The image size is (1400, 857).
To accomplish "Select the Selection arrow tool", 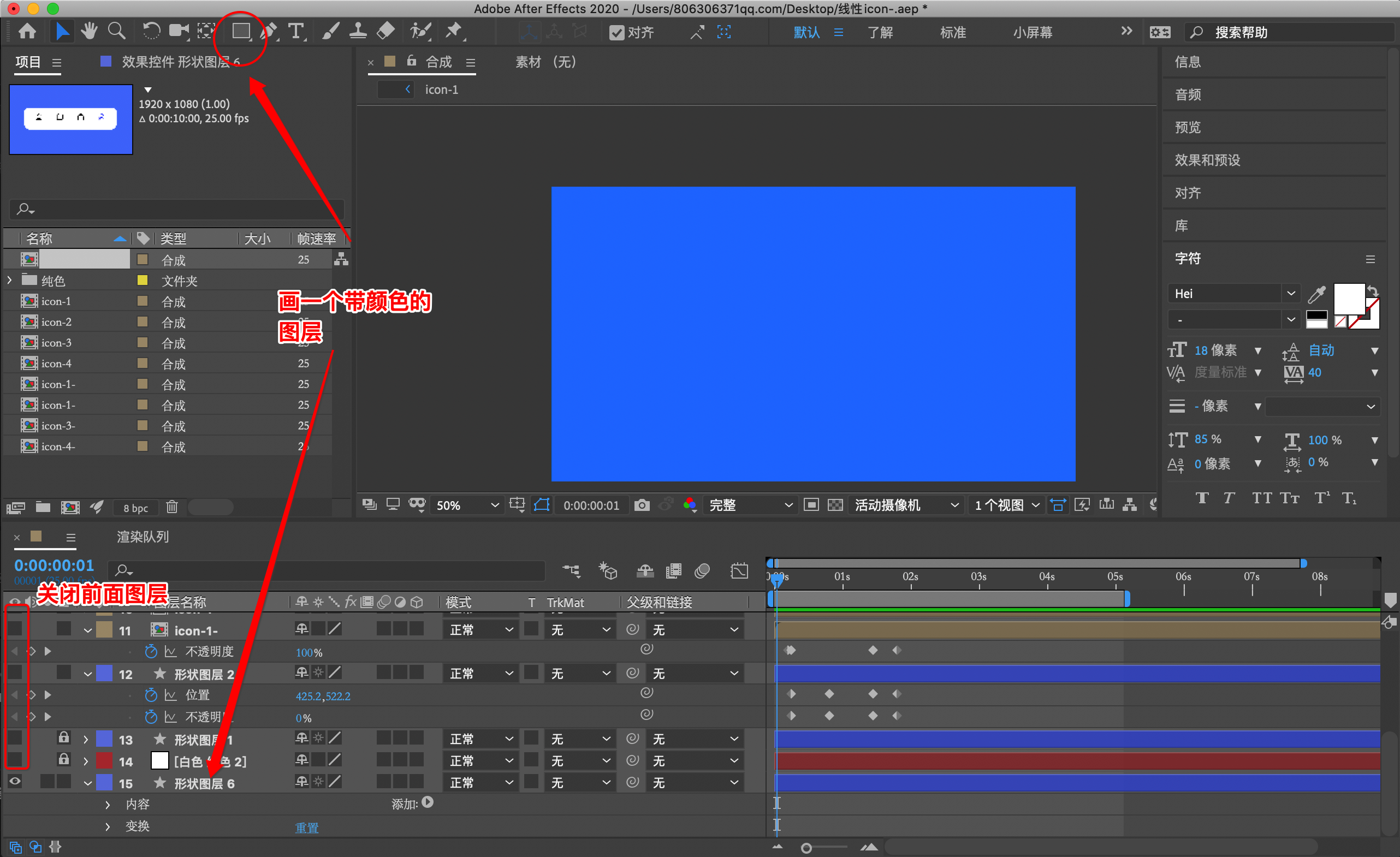I will click(x=61, y=31).
